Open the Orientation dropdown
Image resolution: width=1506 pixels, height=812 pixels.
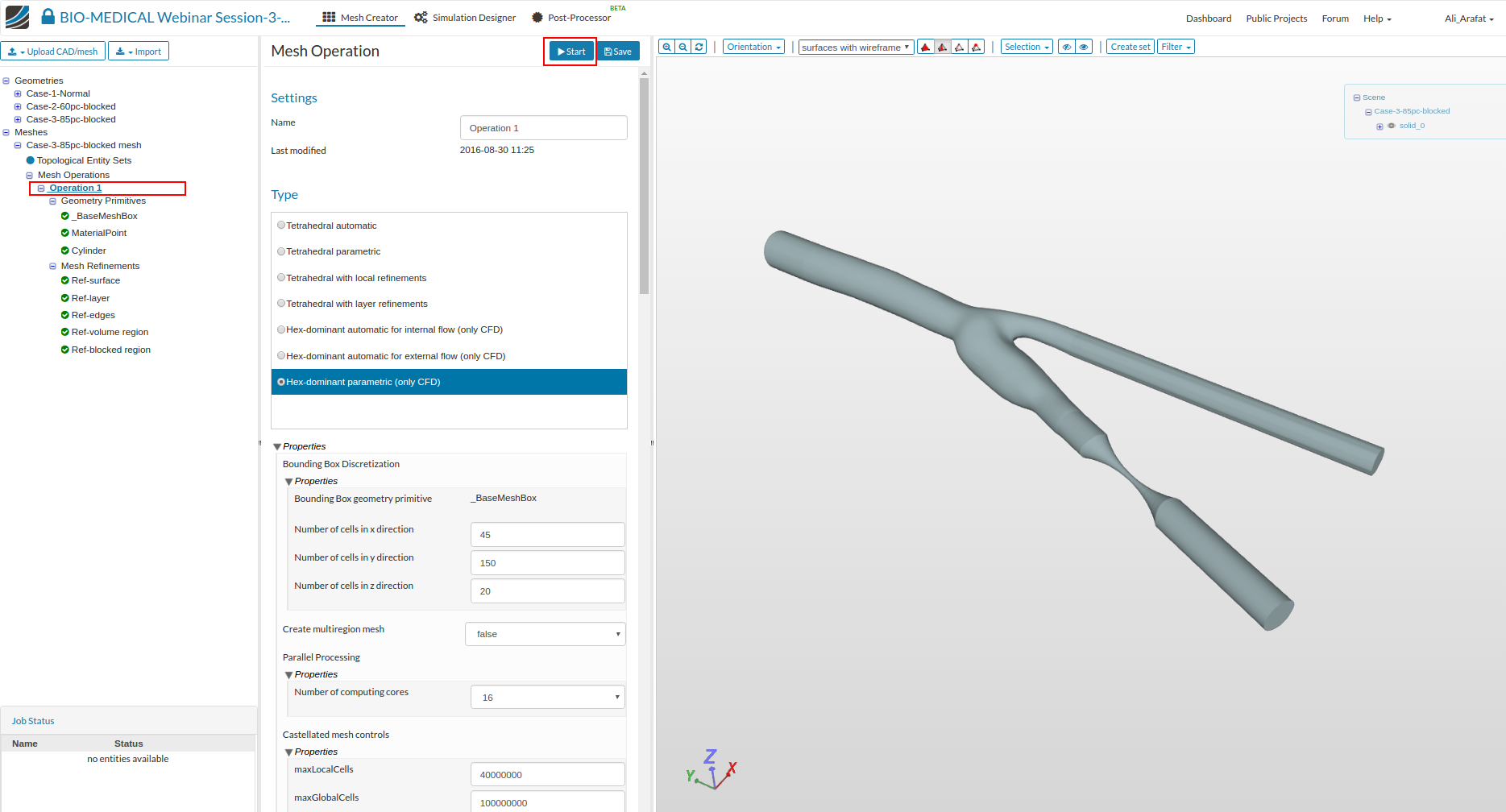pos(753,47)
